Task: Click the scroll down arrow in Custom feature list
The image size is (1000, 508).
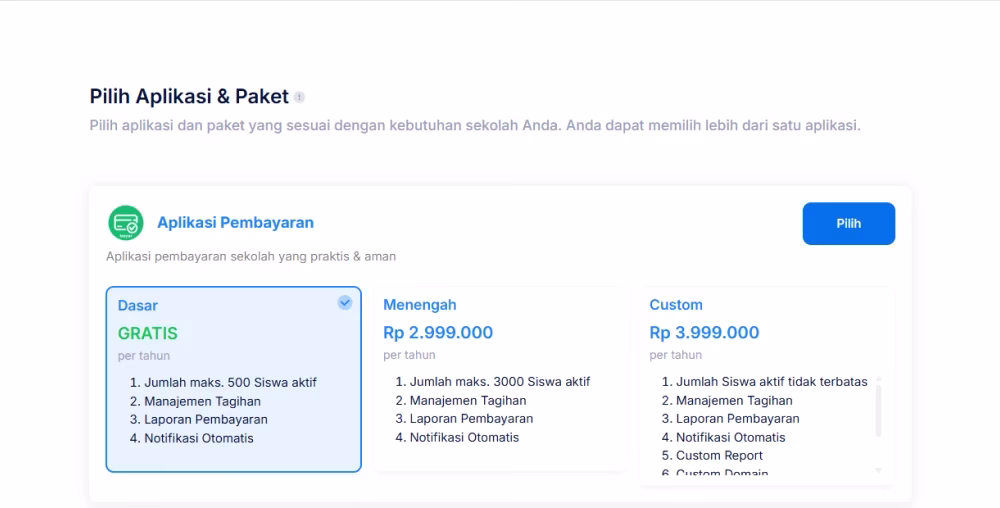Action: 879,470
